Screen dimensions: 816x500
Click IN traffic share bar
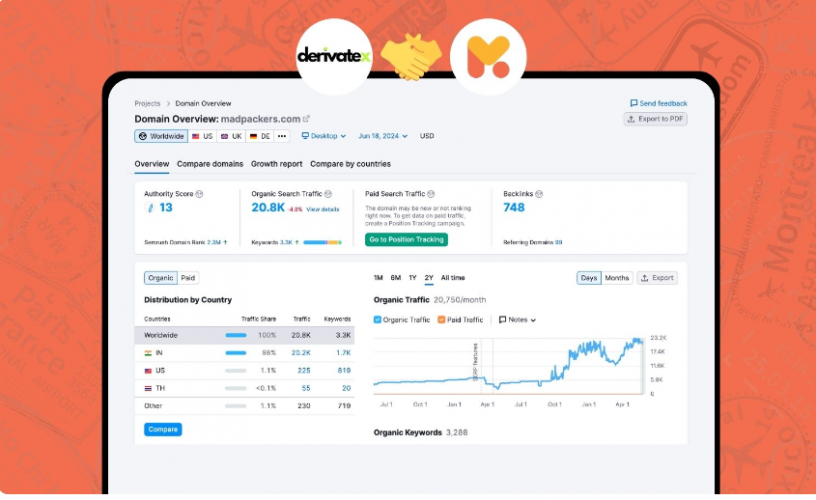[236, 353]
